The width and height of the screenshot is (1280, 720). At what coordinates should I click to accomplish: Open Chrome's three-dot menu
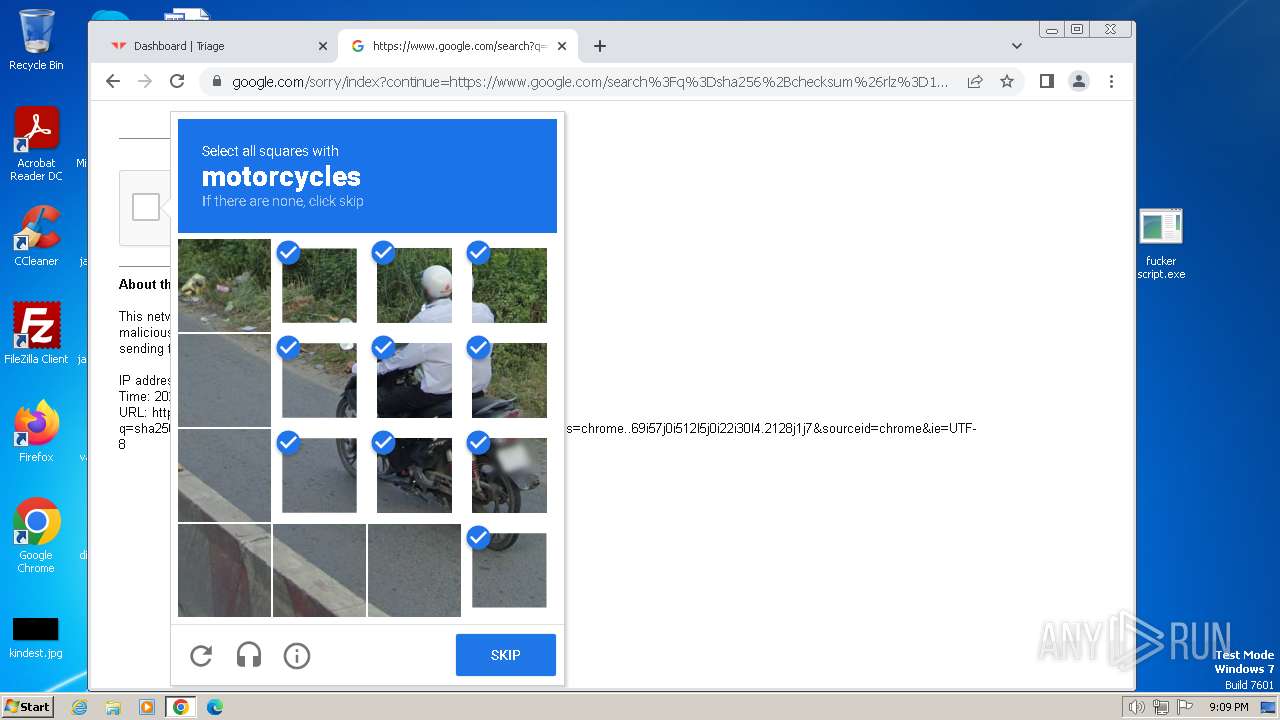point(1111,81)
